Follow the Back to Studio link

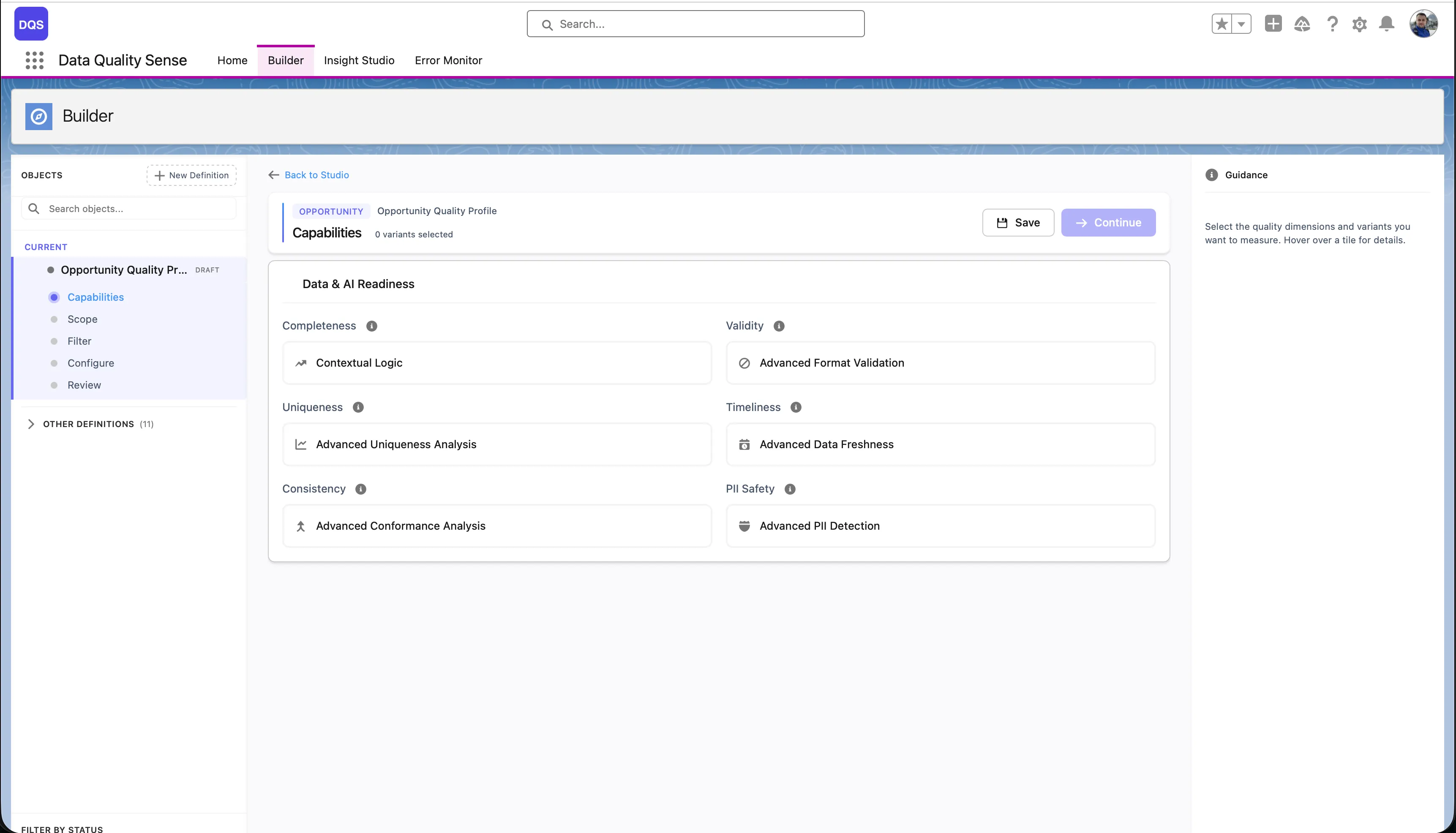[316, 175]
